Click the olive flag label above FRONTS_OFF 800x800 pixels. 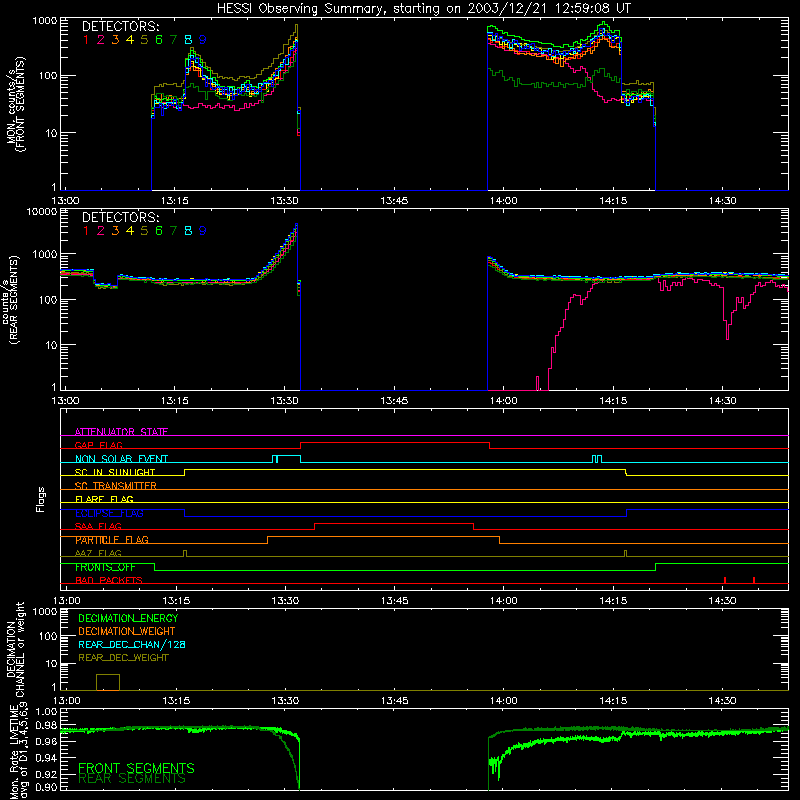pos(98,553)
